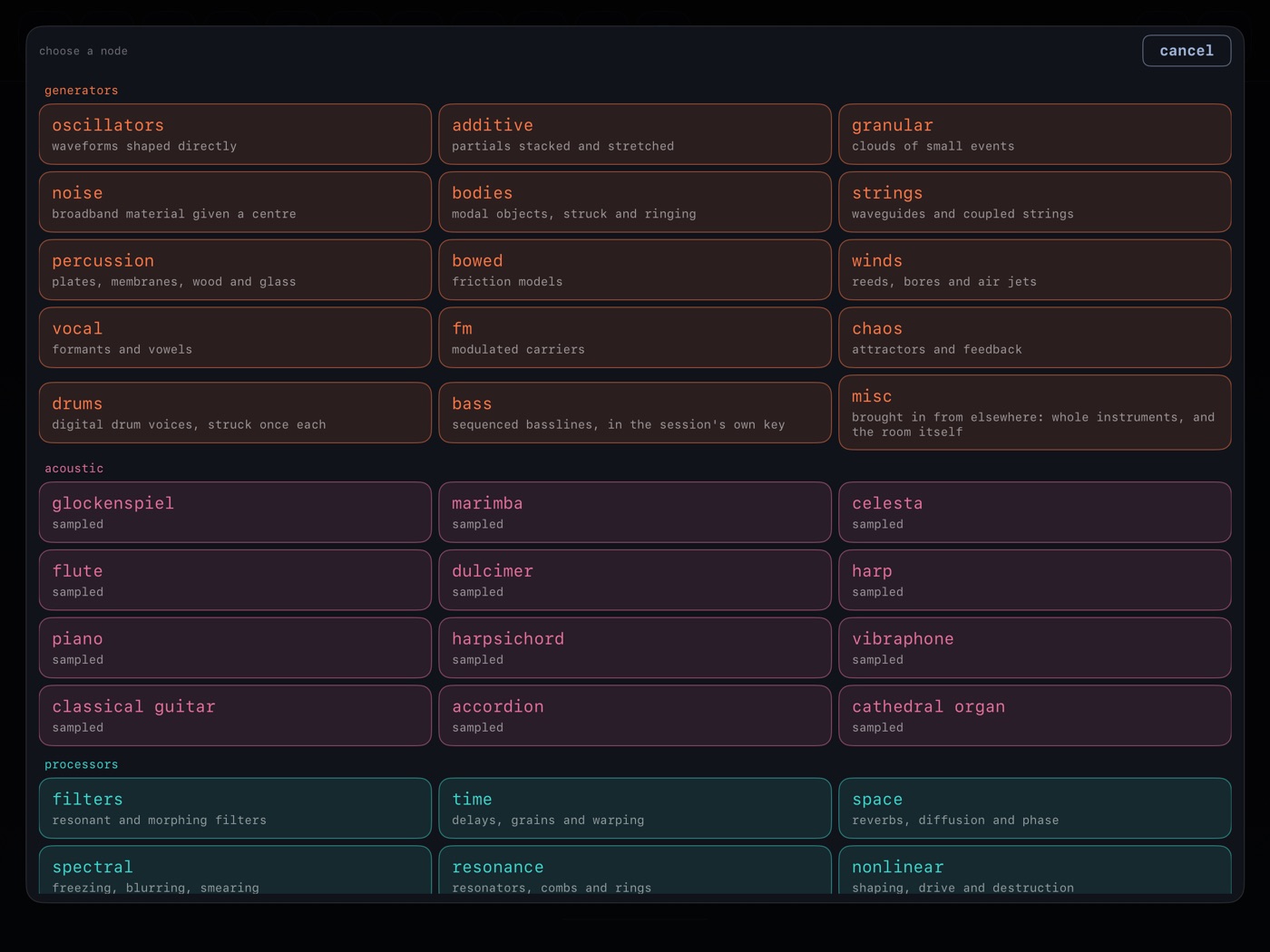Select the additive generator card
The height and width of the screenshot is (952, 1270).
pyautogui.click(x=635, y=134)
